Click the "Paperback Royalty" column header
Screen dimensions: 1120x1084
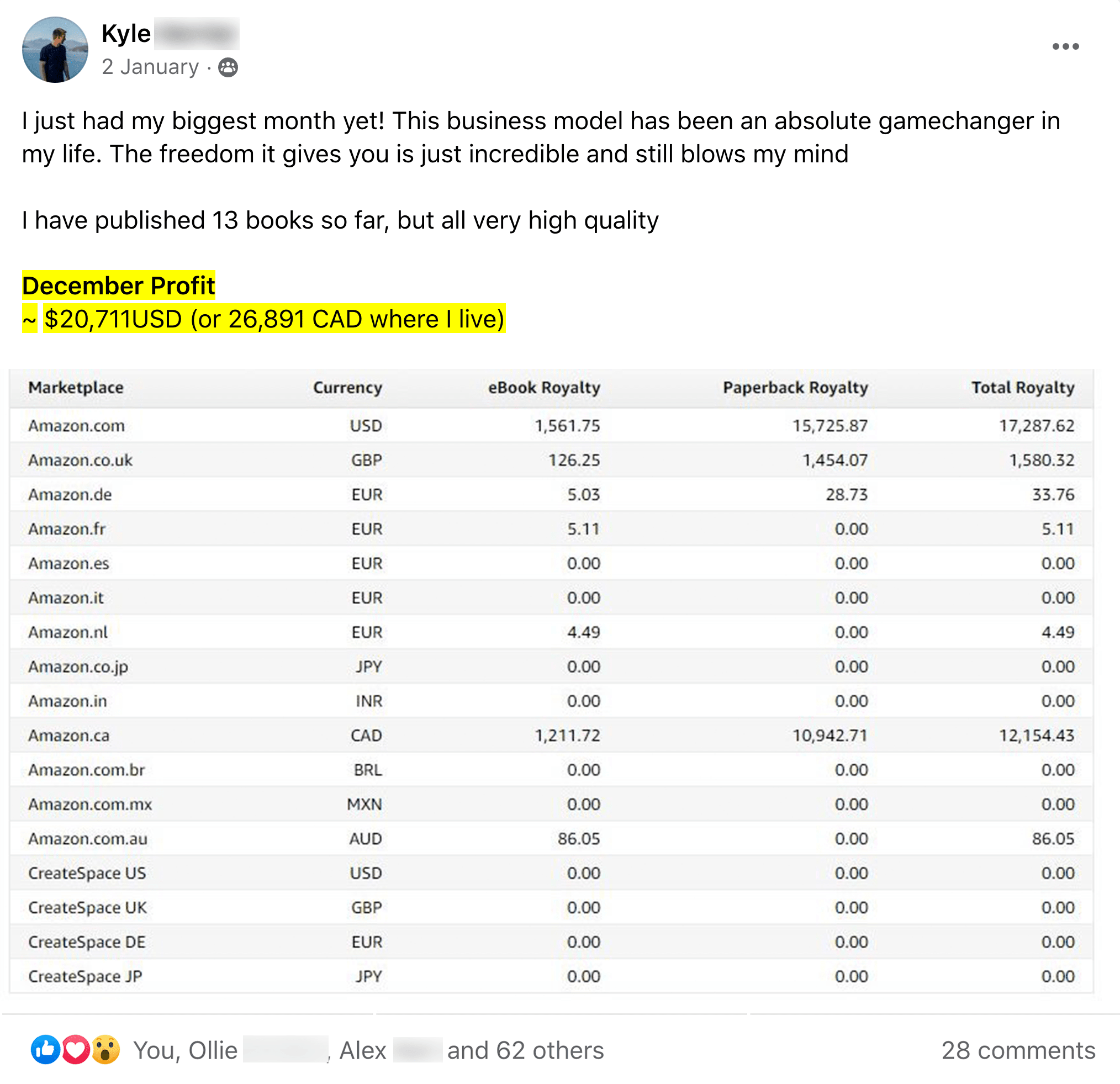[x=795, y=388]
